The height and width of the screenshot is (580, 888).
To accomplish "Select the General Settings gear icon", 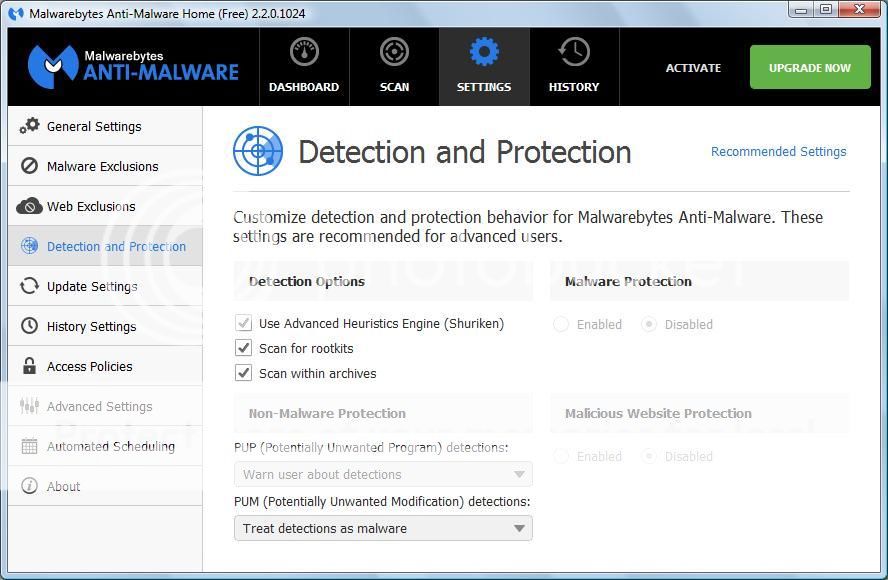I will [30, 126].
